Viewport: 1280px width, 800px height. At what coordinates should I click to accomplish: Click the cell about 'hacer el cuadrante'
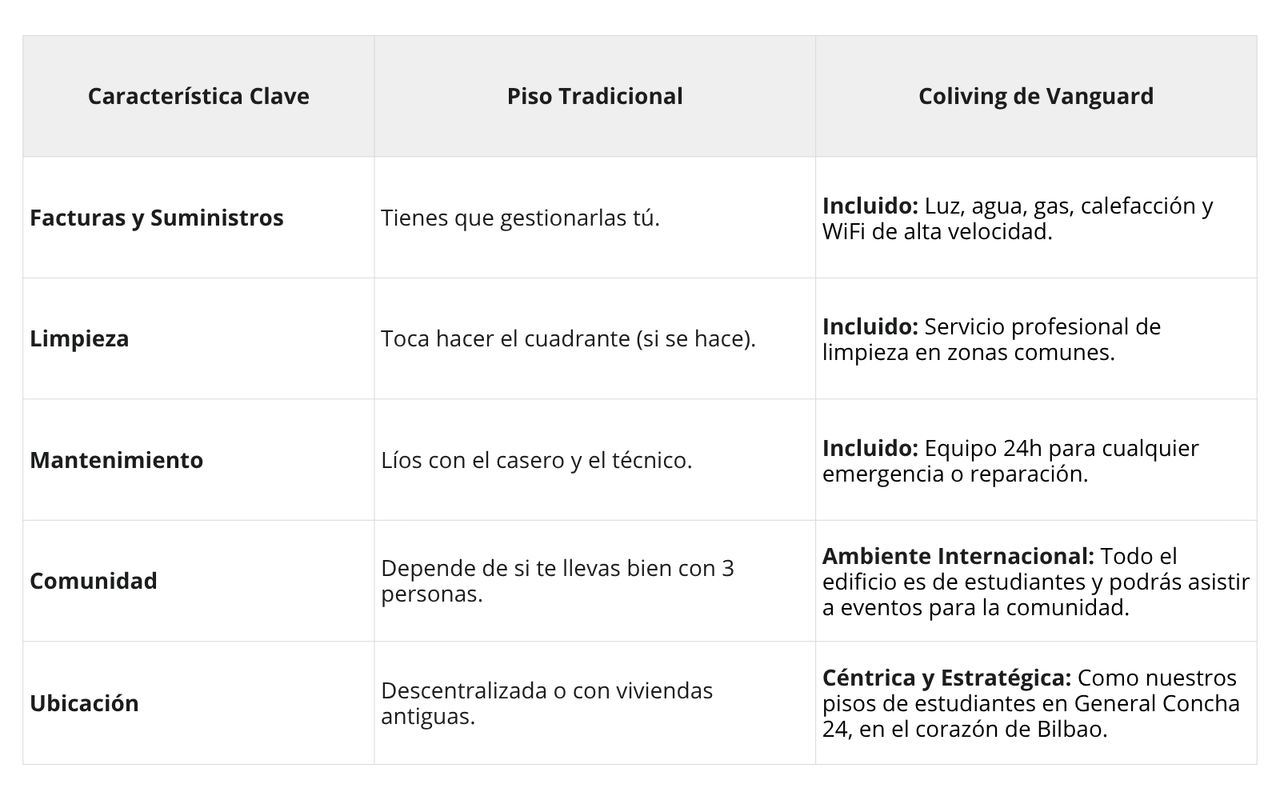568,339
